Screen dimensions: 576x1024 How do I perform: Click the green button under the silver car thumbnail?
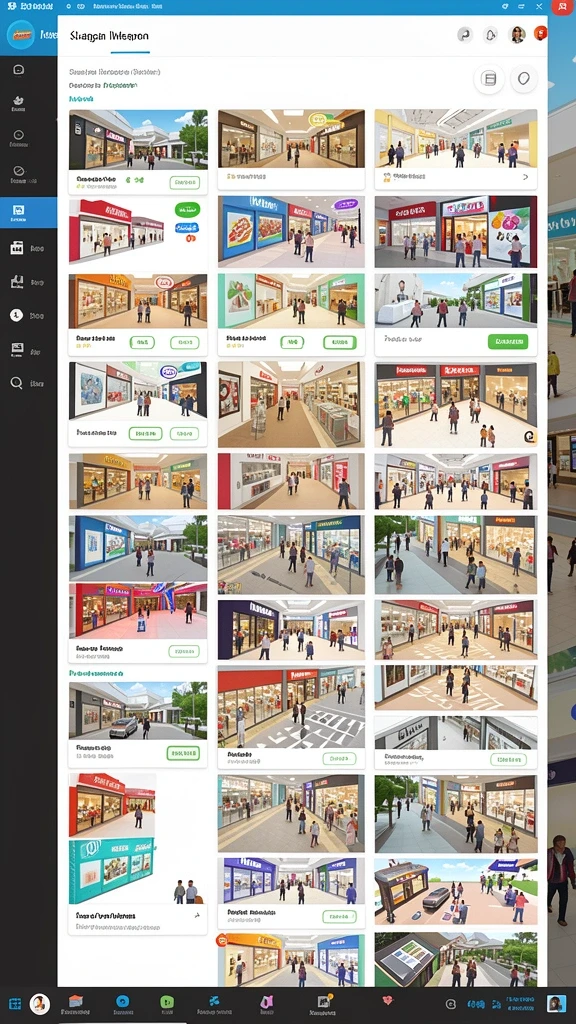[183, 754]
